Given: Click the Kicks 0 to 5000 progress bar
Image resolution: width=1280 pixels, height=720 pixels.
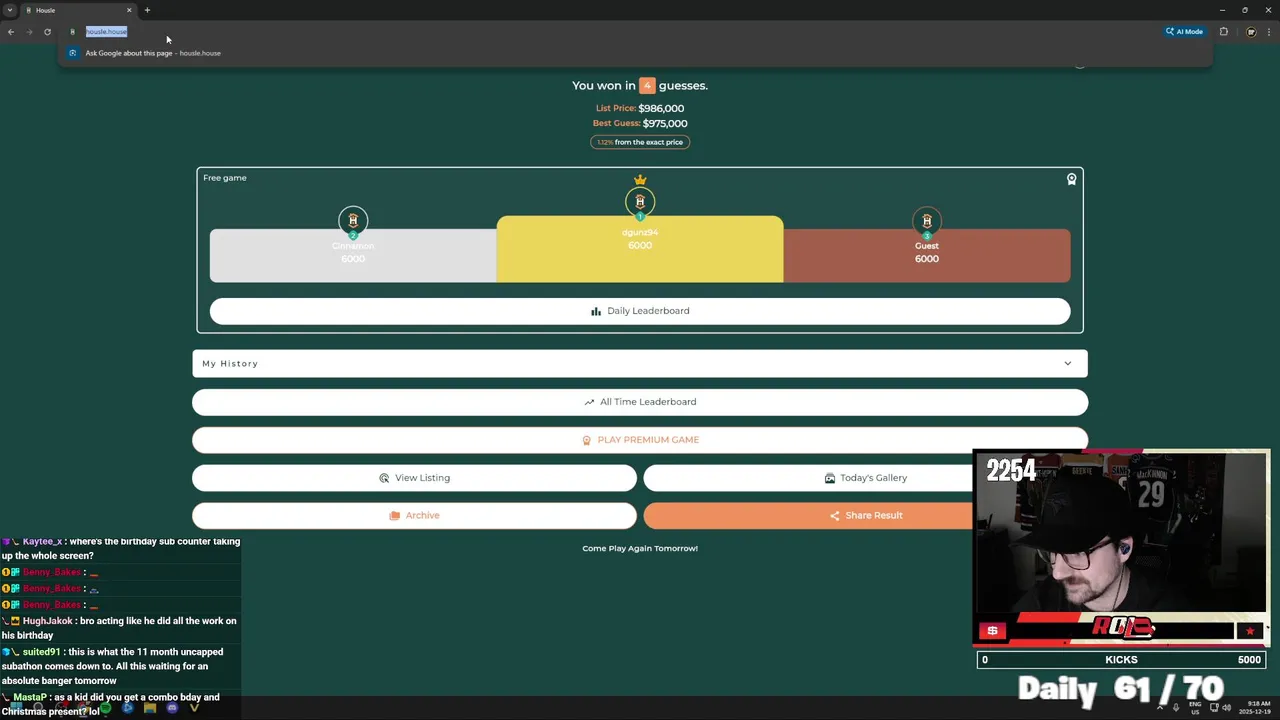Looking at the screenshot, I should pos(1121,660).
